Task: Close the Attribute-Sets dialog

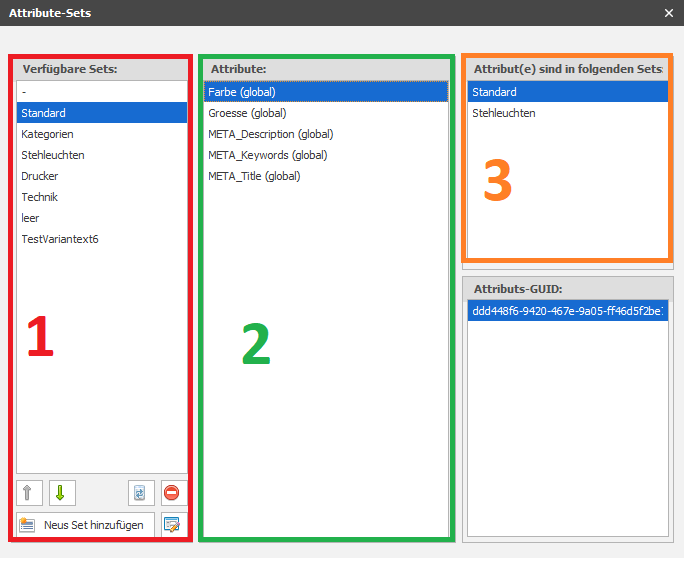Action: (669, 13)
